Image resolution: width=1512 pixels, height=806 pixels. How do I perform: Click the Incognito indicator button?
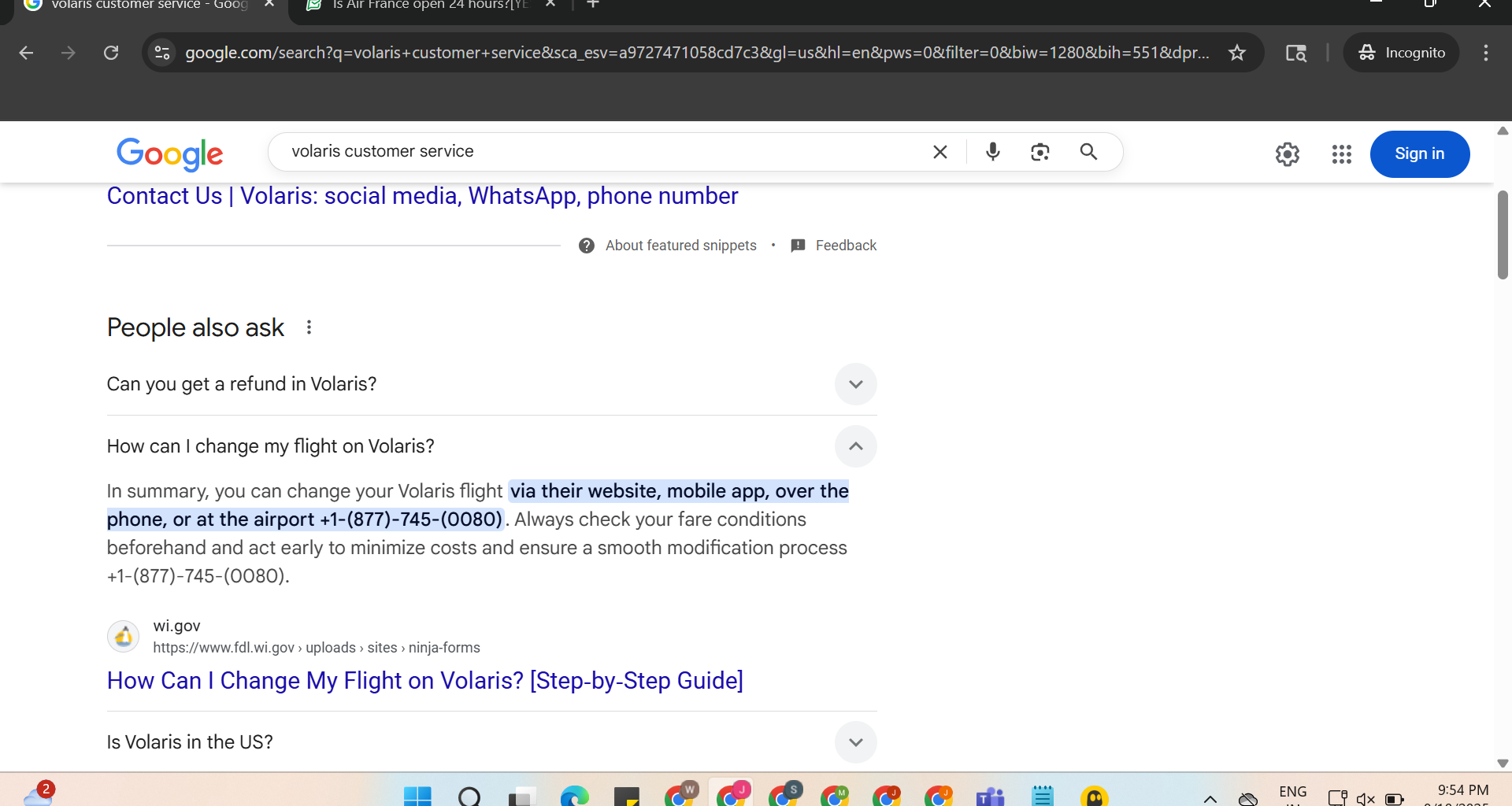1402,53
